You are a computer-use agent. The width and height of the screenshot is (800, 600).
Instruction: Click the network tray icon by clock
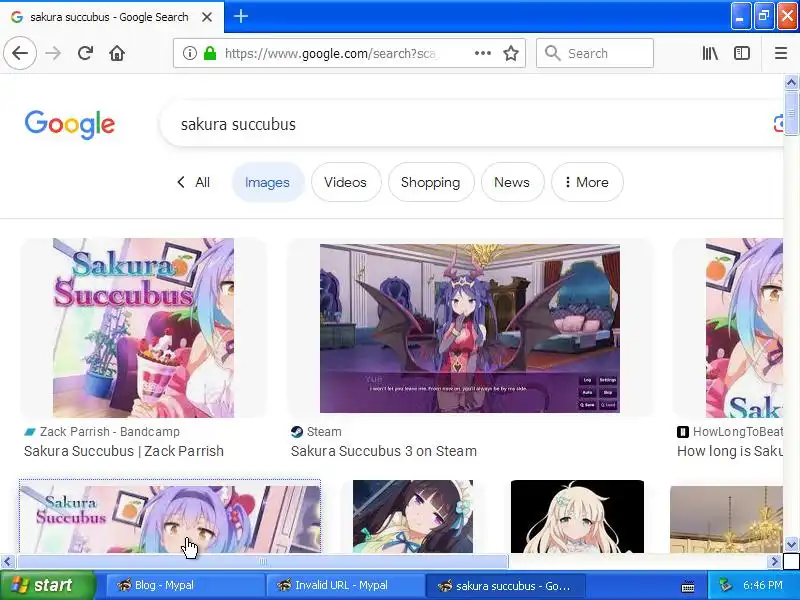(725, 585)
